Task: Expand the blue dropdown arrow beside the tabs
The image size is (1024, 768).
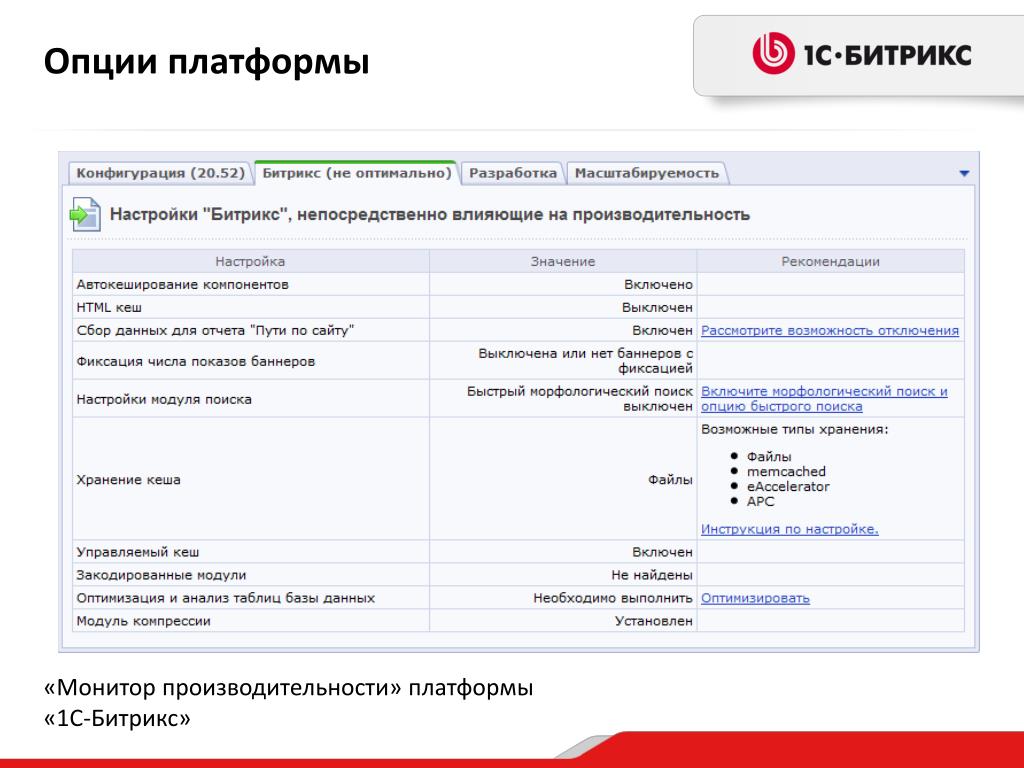Action: point(964,174)
